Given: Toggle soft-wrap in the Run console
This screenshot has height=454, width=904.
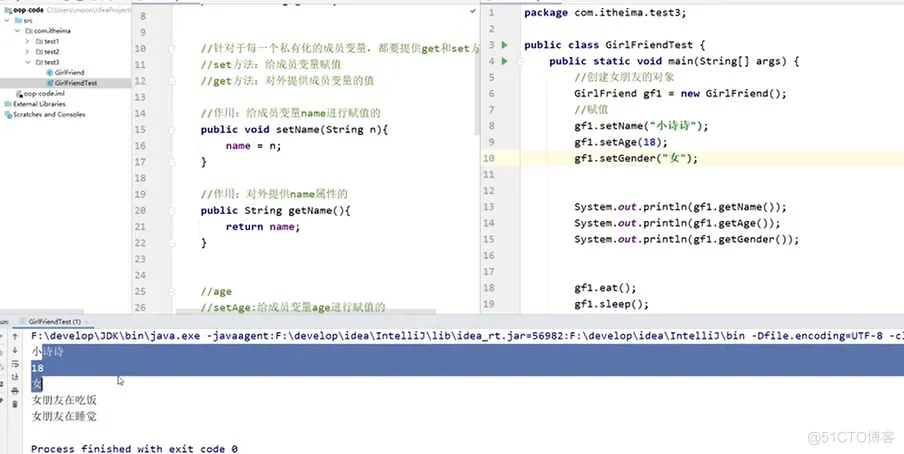Looking at the screenshot, I should click(x=15, y=364).
